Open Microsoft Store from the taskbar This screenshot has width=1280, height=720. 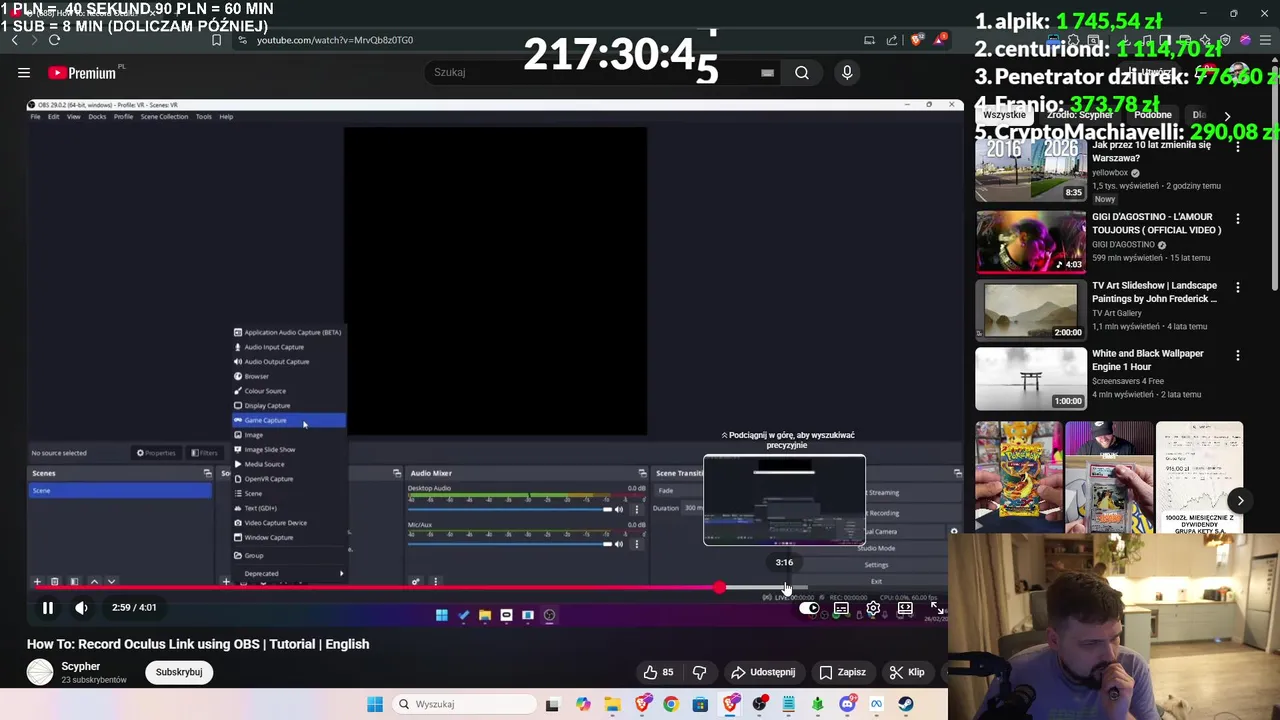click(700, 704)
